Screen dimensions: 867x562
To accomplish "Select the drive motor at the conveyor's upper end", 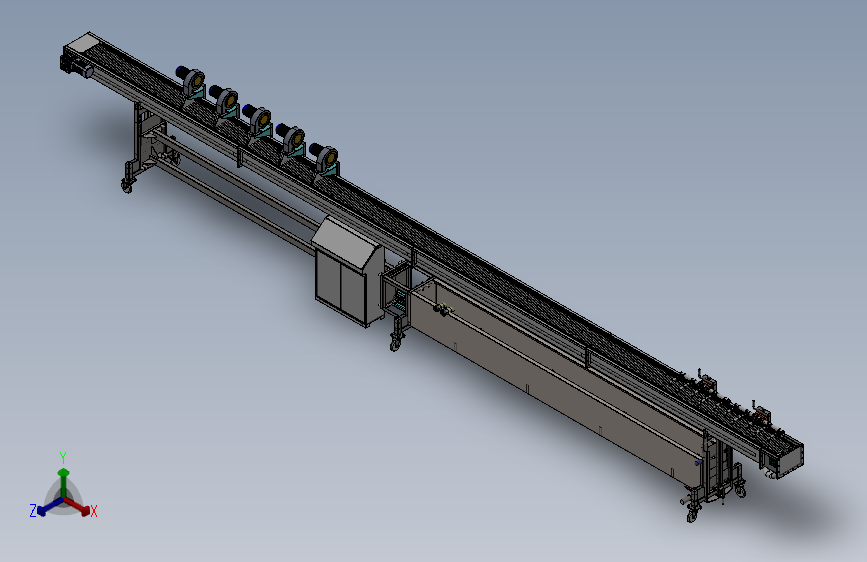I will 76,66.
